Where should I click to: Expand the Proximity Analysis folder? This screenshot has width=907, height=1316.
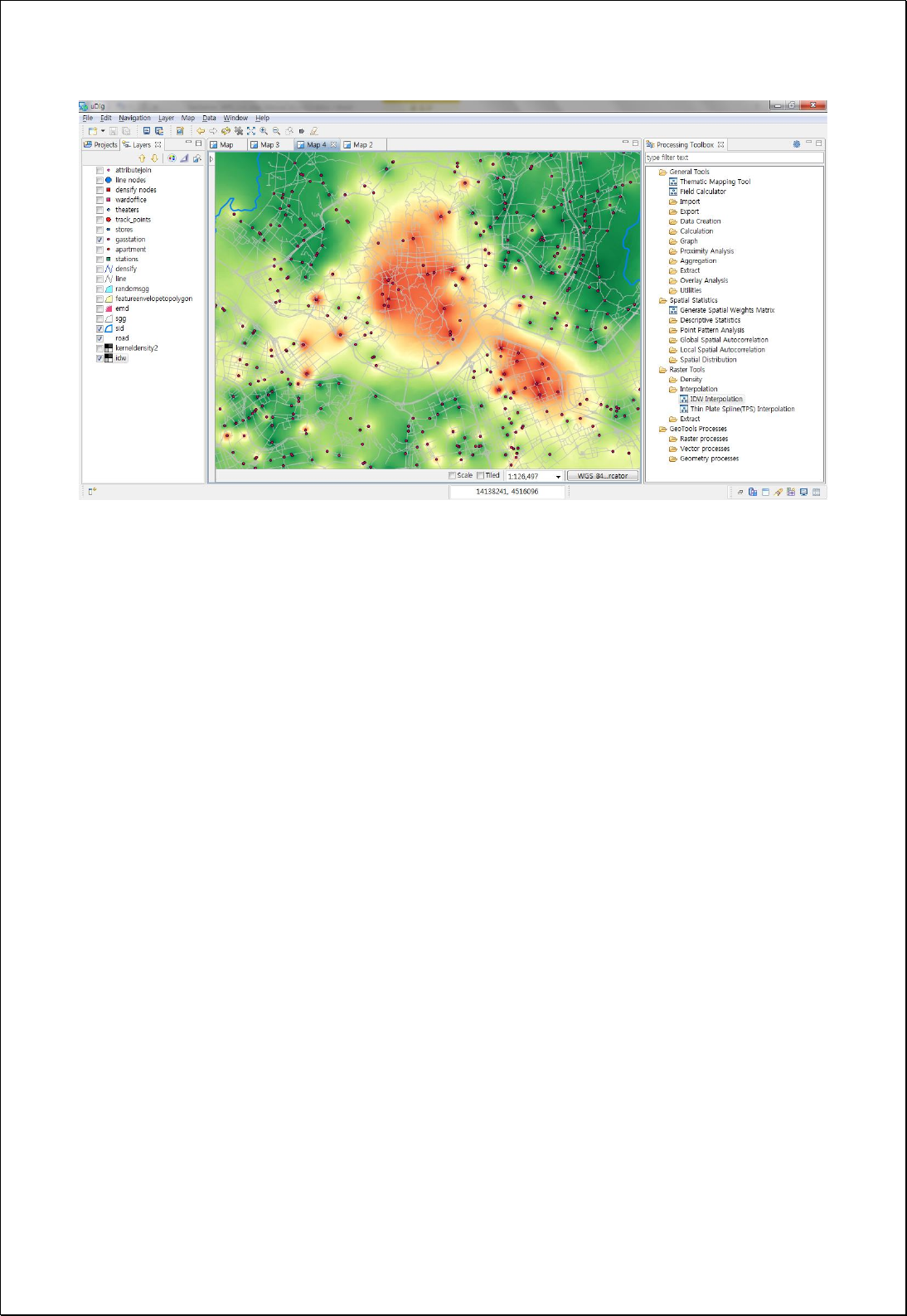tap(673, 251)
